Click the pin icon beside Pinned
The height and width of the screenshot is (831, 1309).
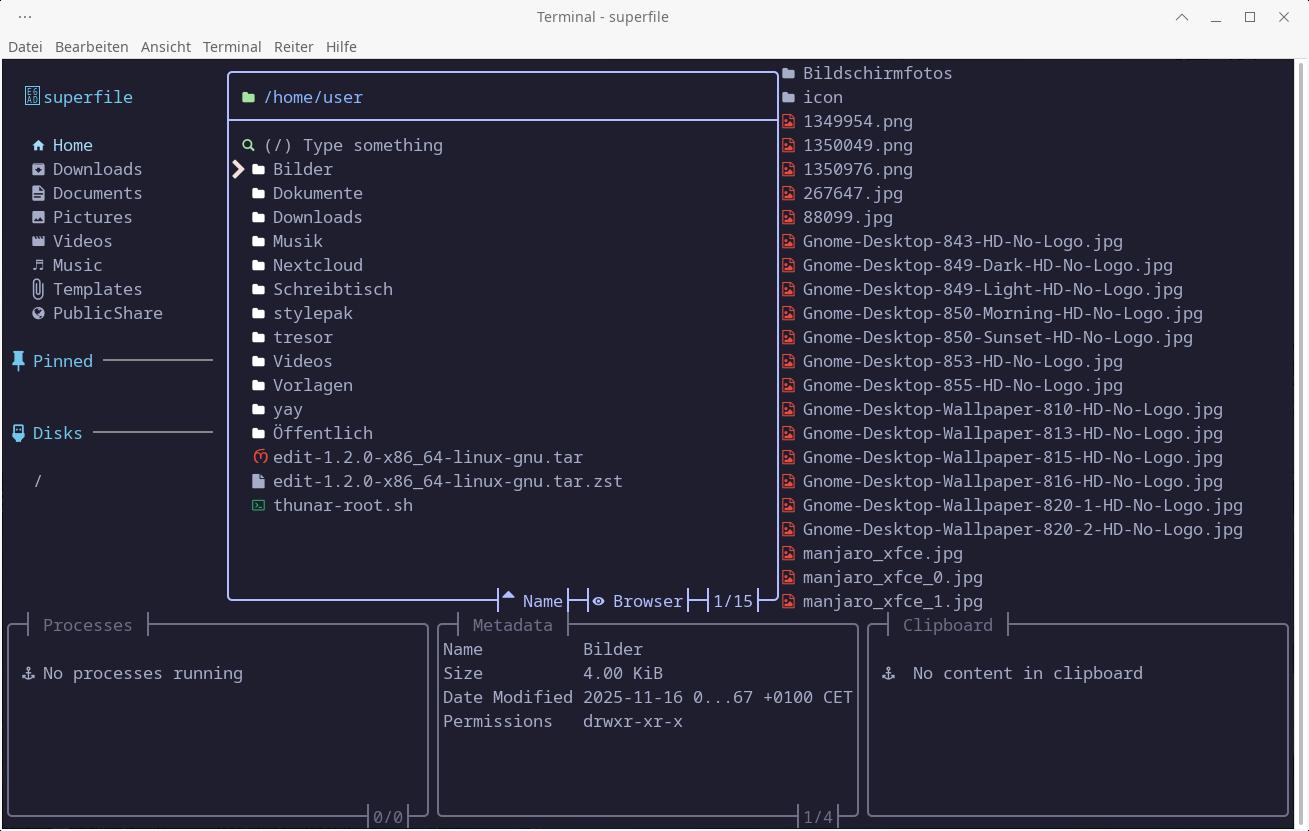18,361
